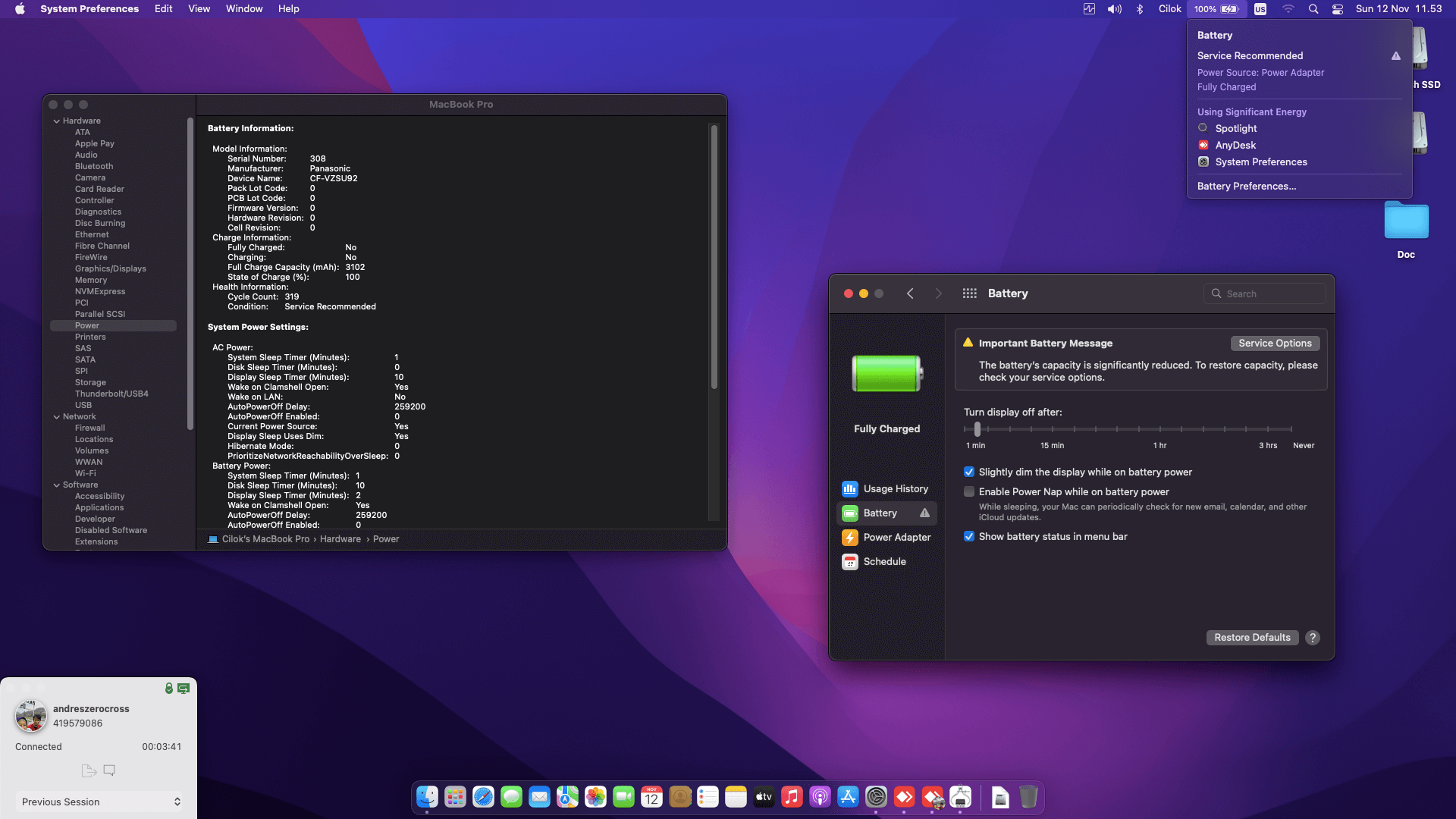Screen dimensions: 1456x819
Task: Show all preferences using the grid icon
Action: coord(969,293)
